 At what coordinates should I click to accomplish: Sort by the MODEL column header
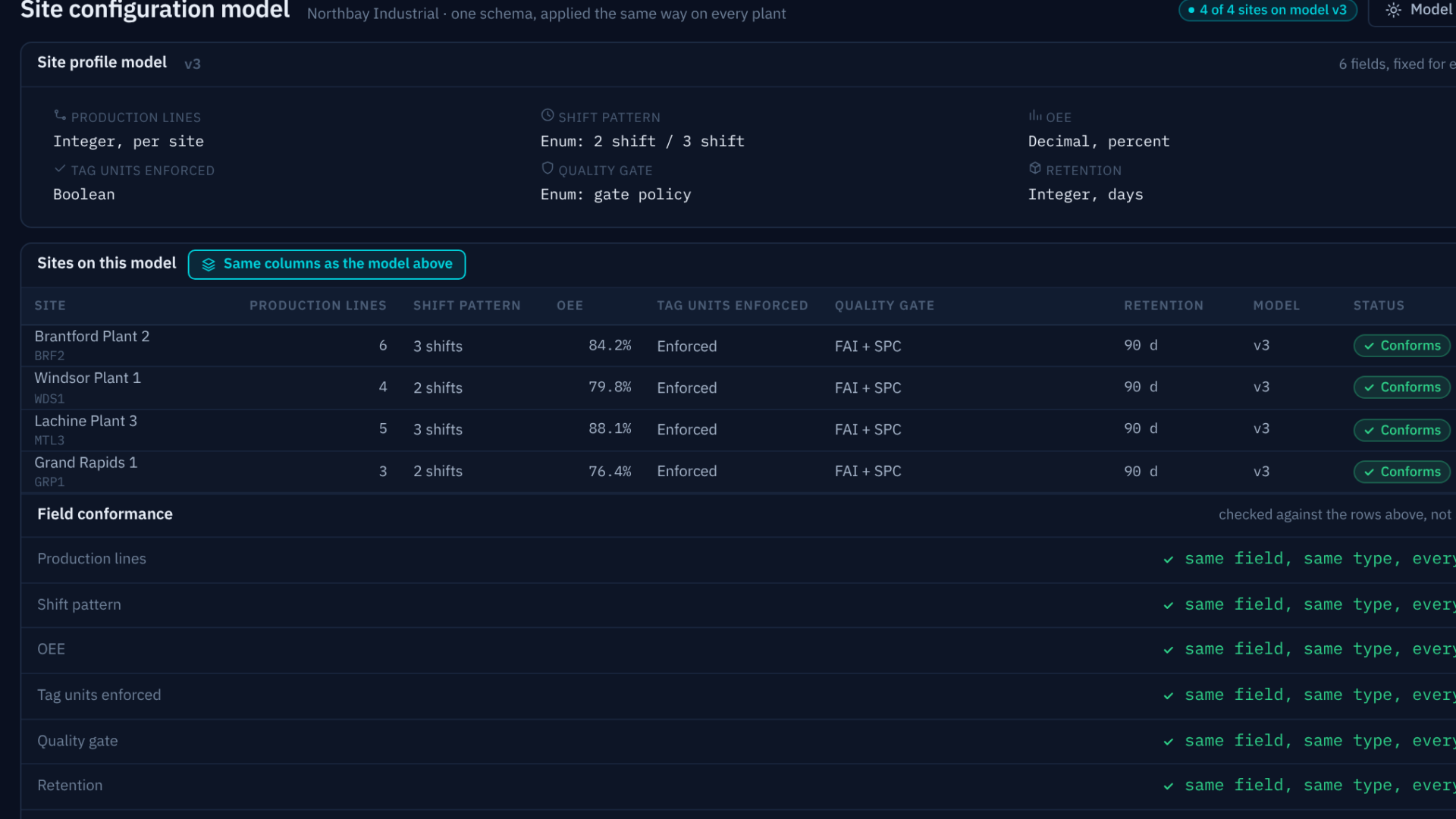tap(1276, 306)
